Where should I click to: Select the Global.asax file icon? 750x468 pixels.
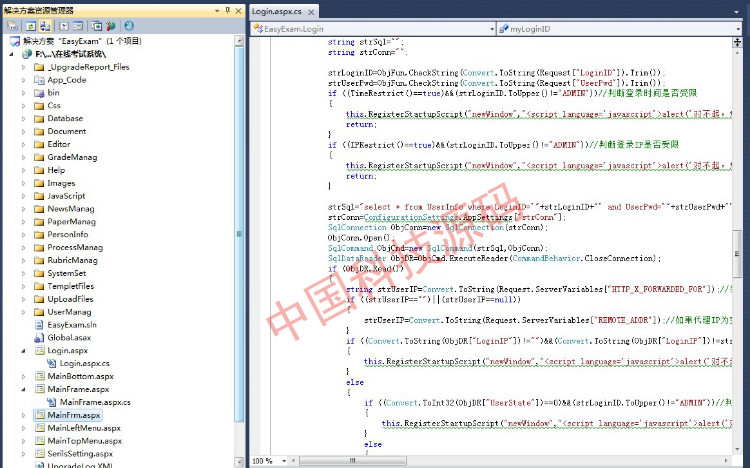(x=39, y=338)
